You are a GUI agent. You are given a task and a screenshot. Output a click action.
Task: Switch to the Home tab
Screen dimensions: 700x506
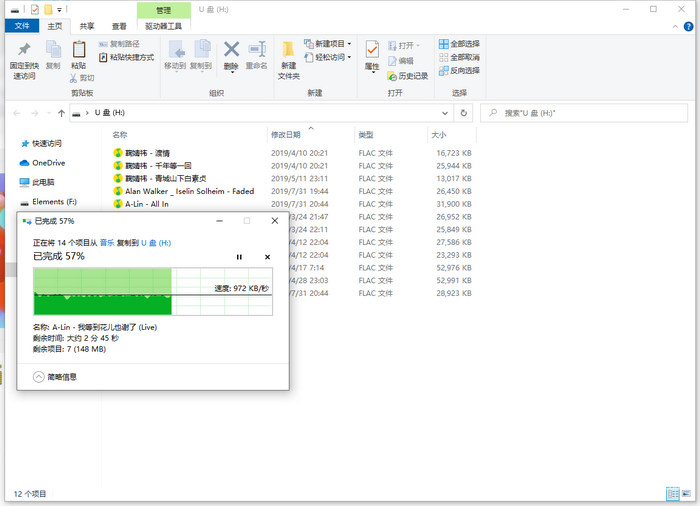55,26
